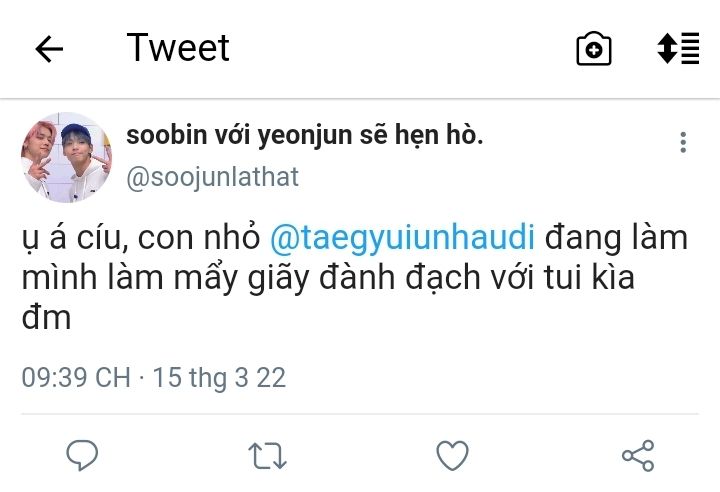
Task: Click the tweet text "ụ á cíu, con nhỏ"
Action: pyautogui.click(x=142, y=238)
